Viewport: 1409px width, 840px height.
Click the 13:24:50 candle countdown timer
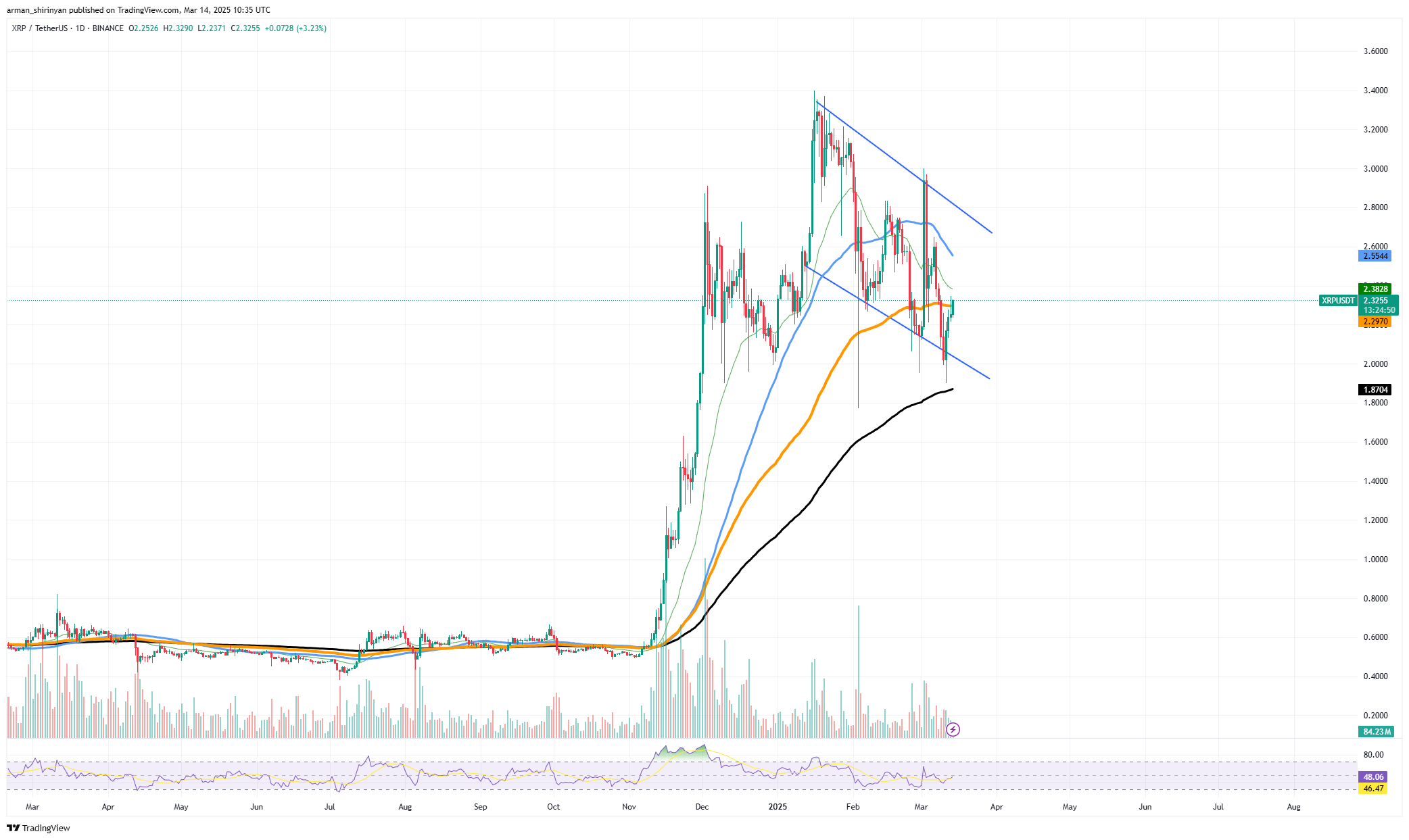1379,310
